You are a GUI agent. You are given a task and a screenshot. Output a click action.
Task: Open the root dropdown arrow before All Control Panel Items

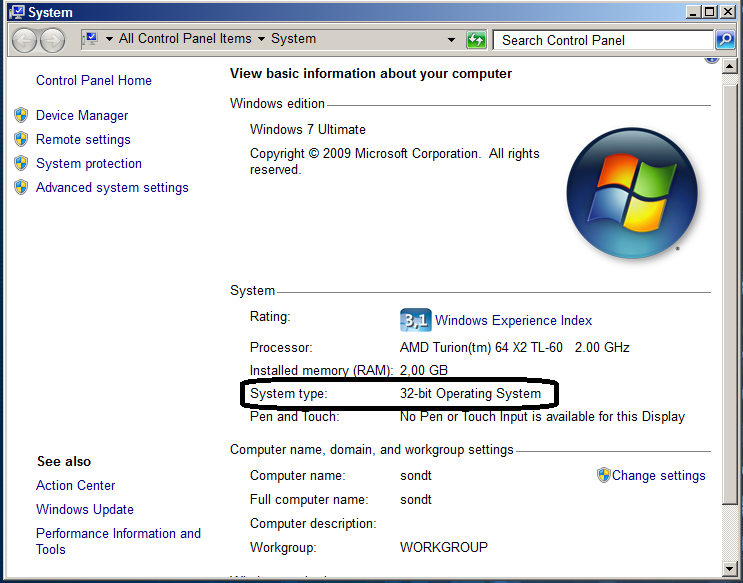pos(109,39)
